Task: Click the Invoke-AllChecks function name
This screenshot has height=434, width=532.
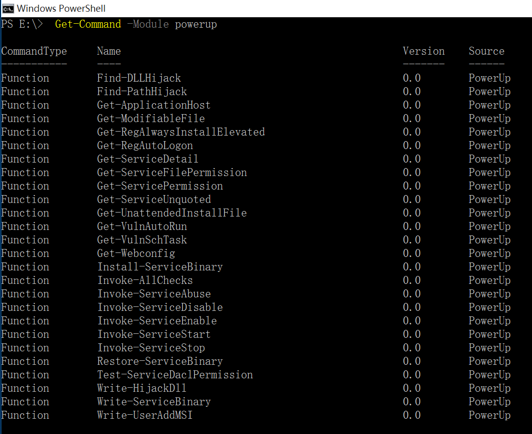Action: pos(145,280)
